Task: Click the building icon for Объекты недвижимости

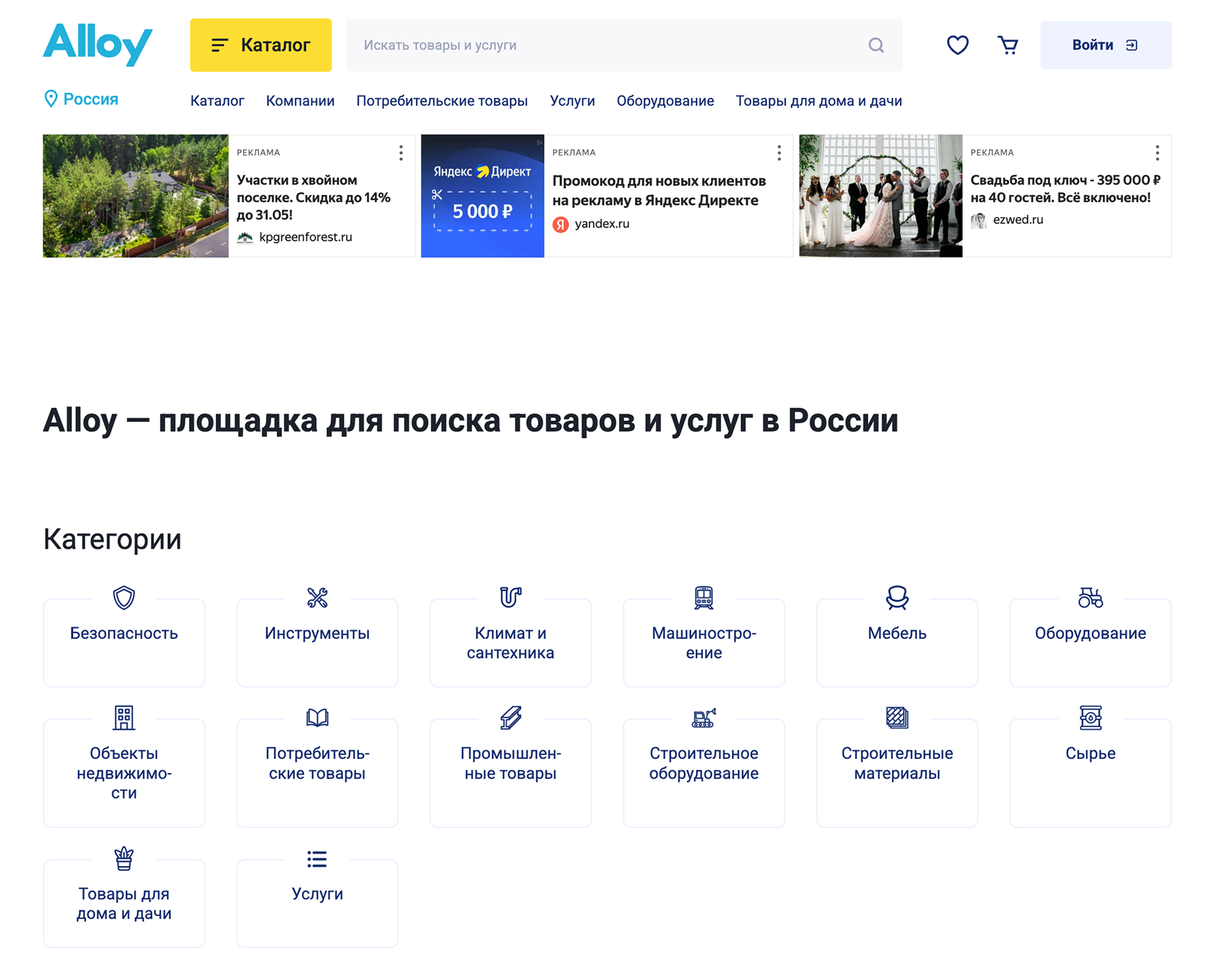Action: point(124,718)
